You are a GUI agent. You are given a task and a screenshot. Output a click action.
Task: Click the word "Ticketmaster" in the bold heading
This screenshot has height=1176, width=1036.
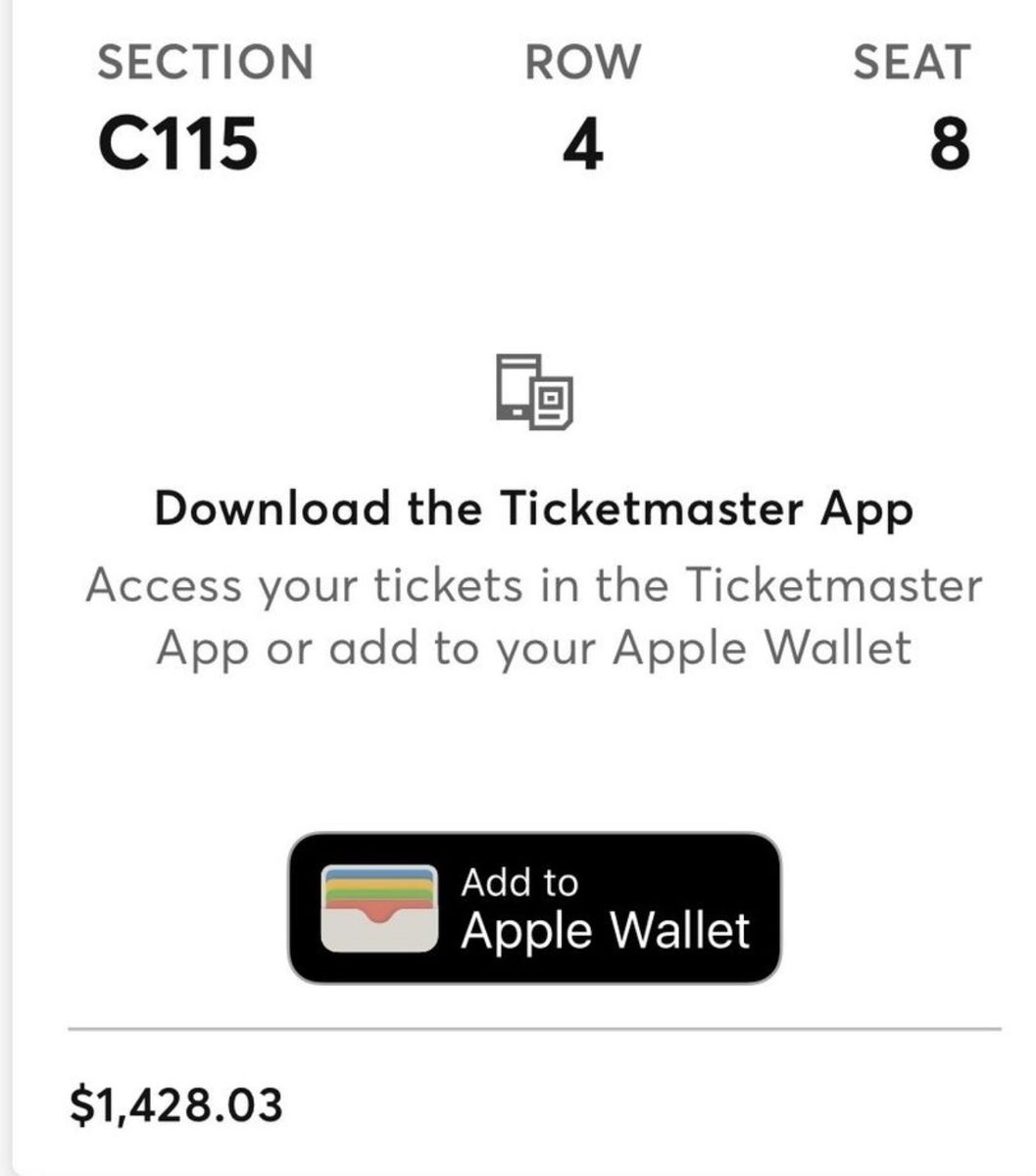pos(652,510)
